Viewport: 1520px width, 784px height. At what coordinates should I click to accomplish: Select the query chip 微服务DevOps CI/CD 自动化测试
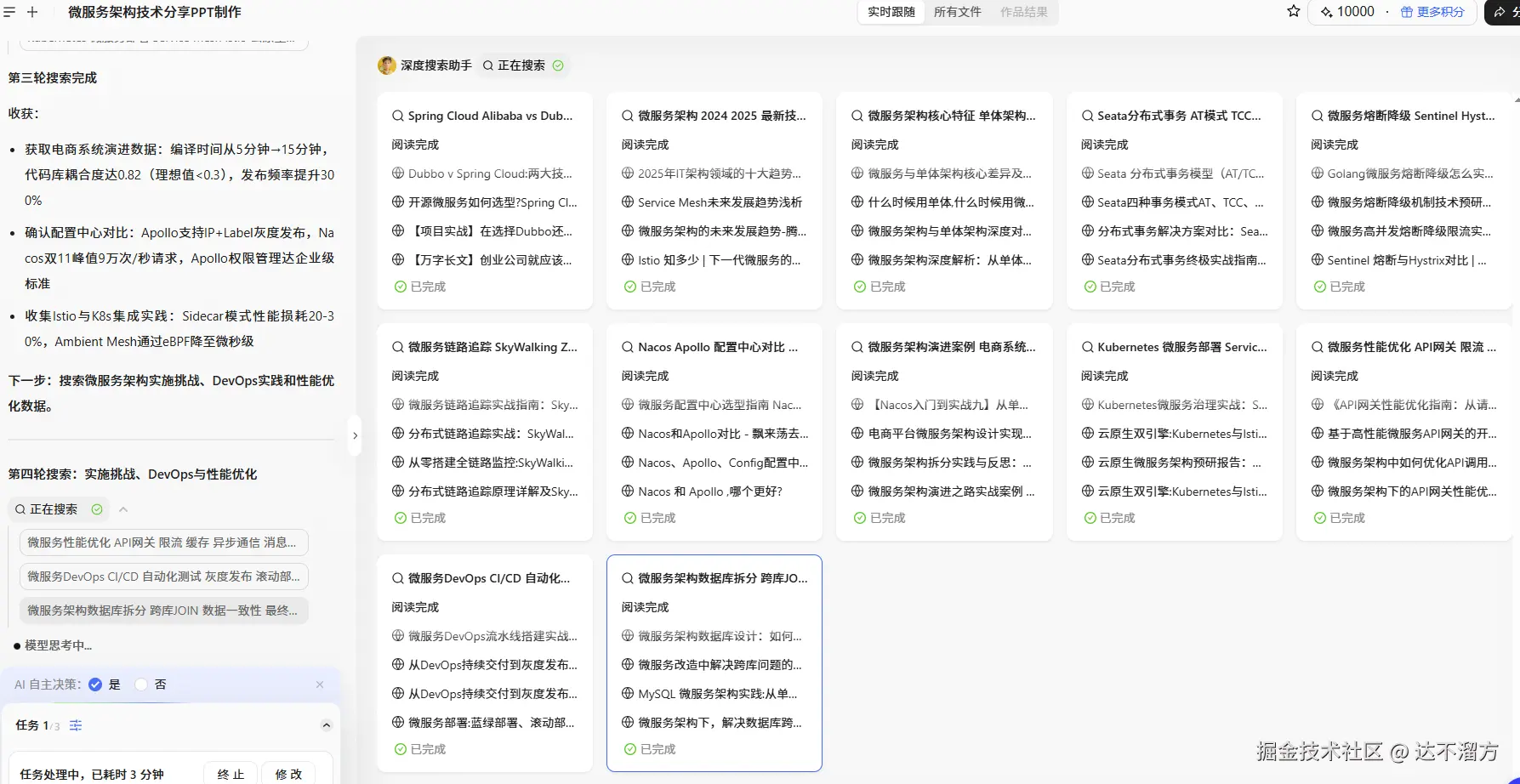pos(163,577)
